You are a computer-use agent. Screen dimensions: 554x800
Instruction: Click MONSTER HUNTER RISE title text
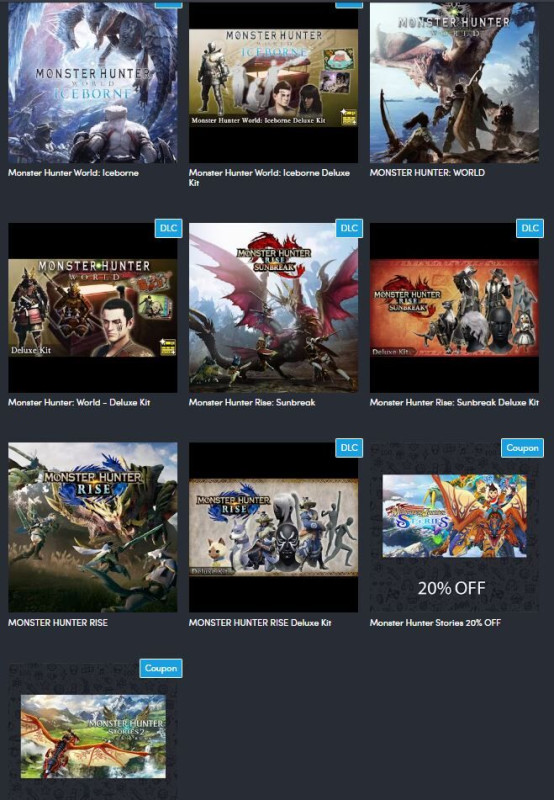point(58,622)
